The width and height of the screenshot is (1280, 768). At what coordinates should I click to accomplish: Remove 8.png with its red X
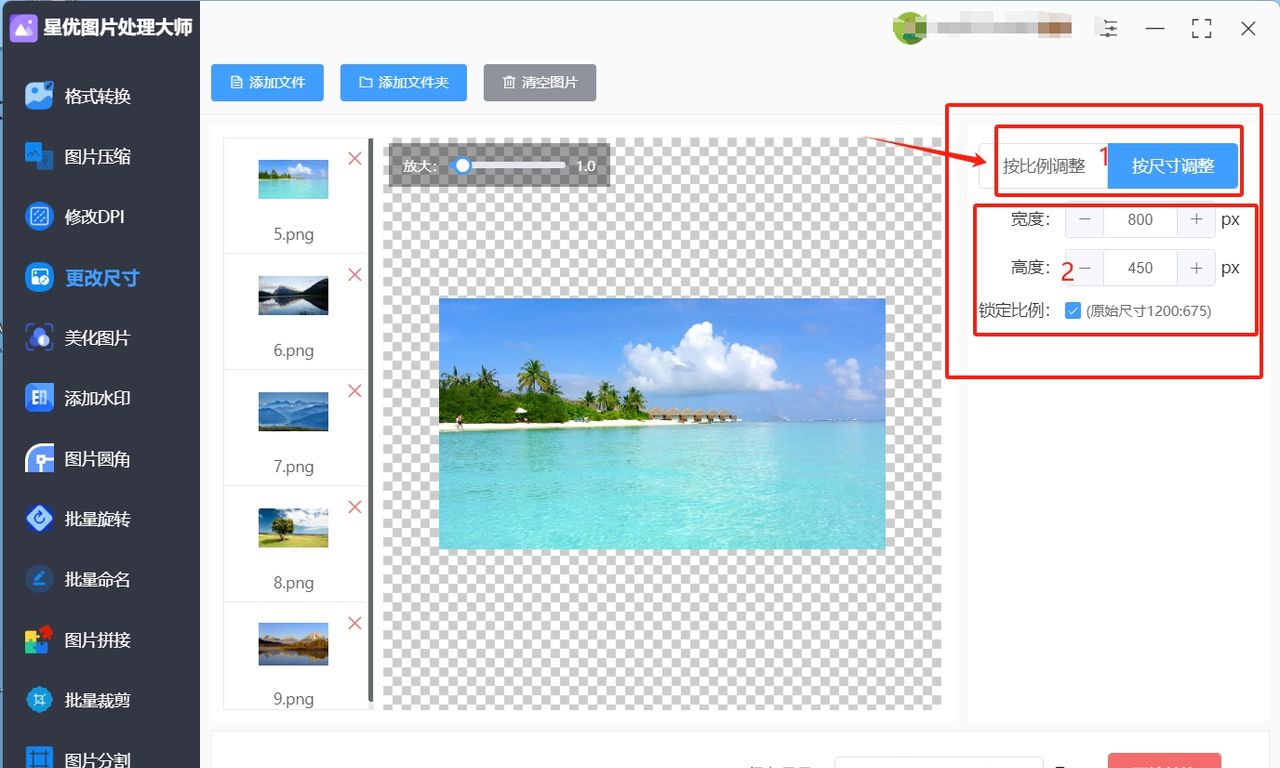pos(354,507)
